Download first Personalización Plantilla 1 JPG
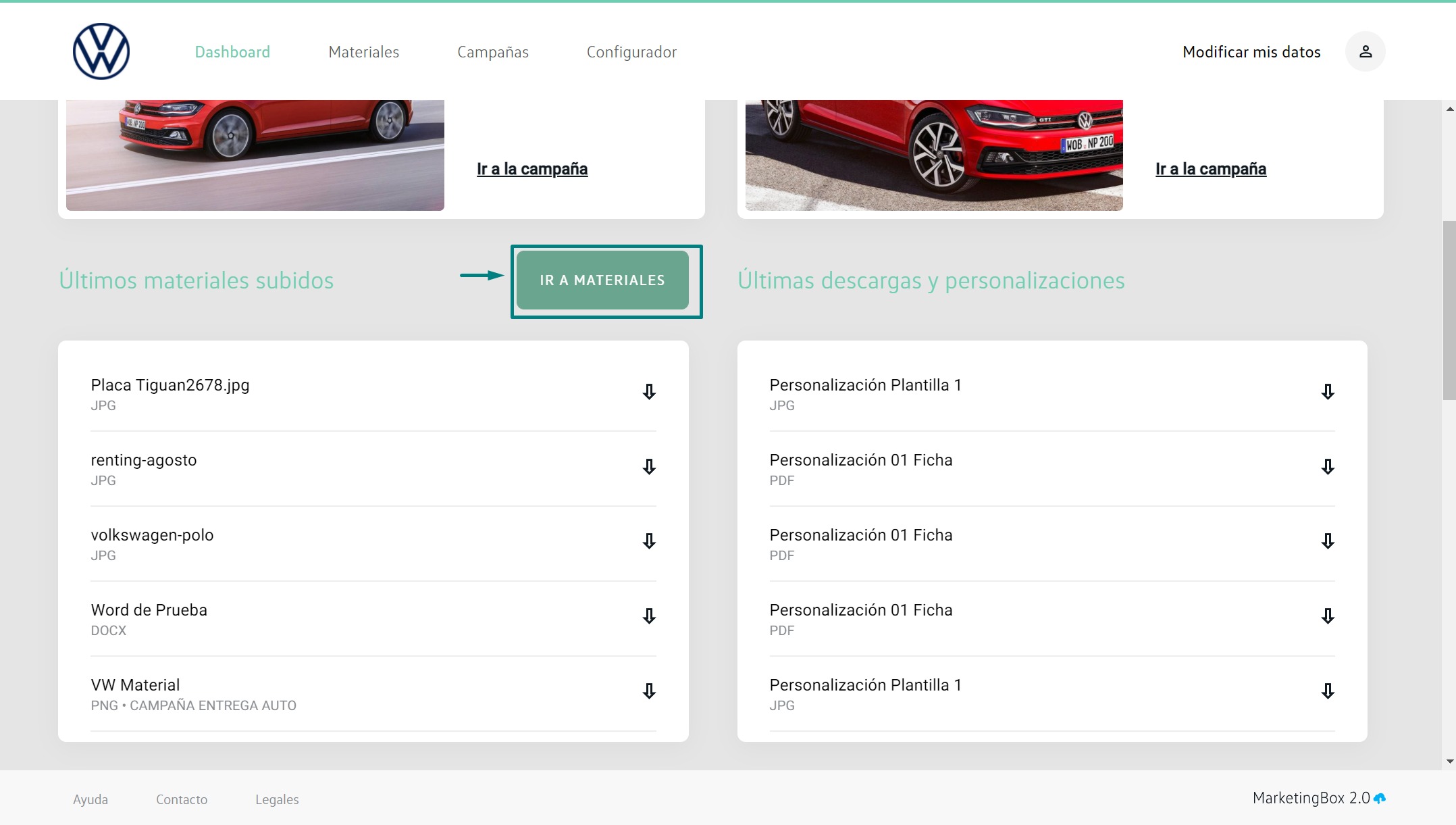Screen dimensions: 1456x825 point(1328,393)
